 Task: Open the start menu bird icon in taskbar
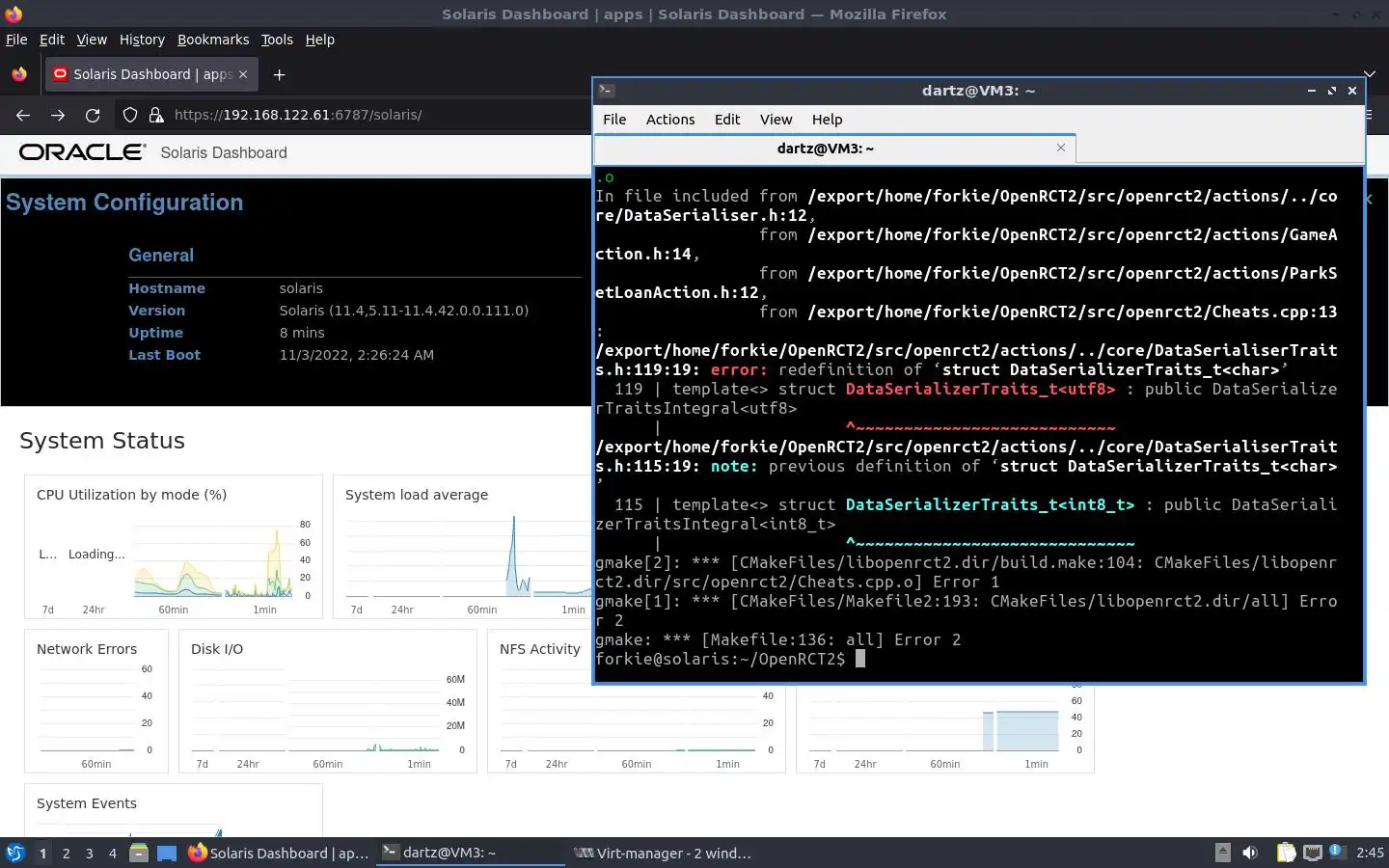15,853
